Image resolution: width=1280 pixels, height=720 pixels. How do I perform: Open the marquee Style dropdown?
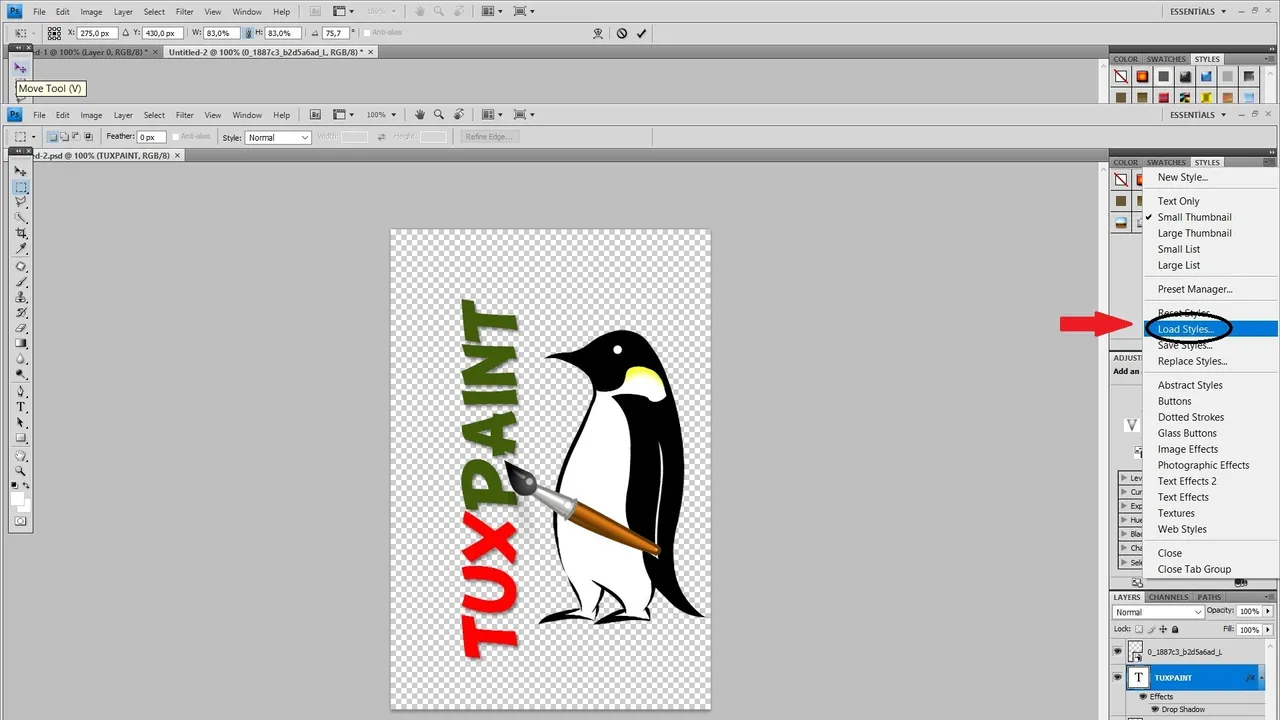click(278, 137)
